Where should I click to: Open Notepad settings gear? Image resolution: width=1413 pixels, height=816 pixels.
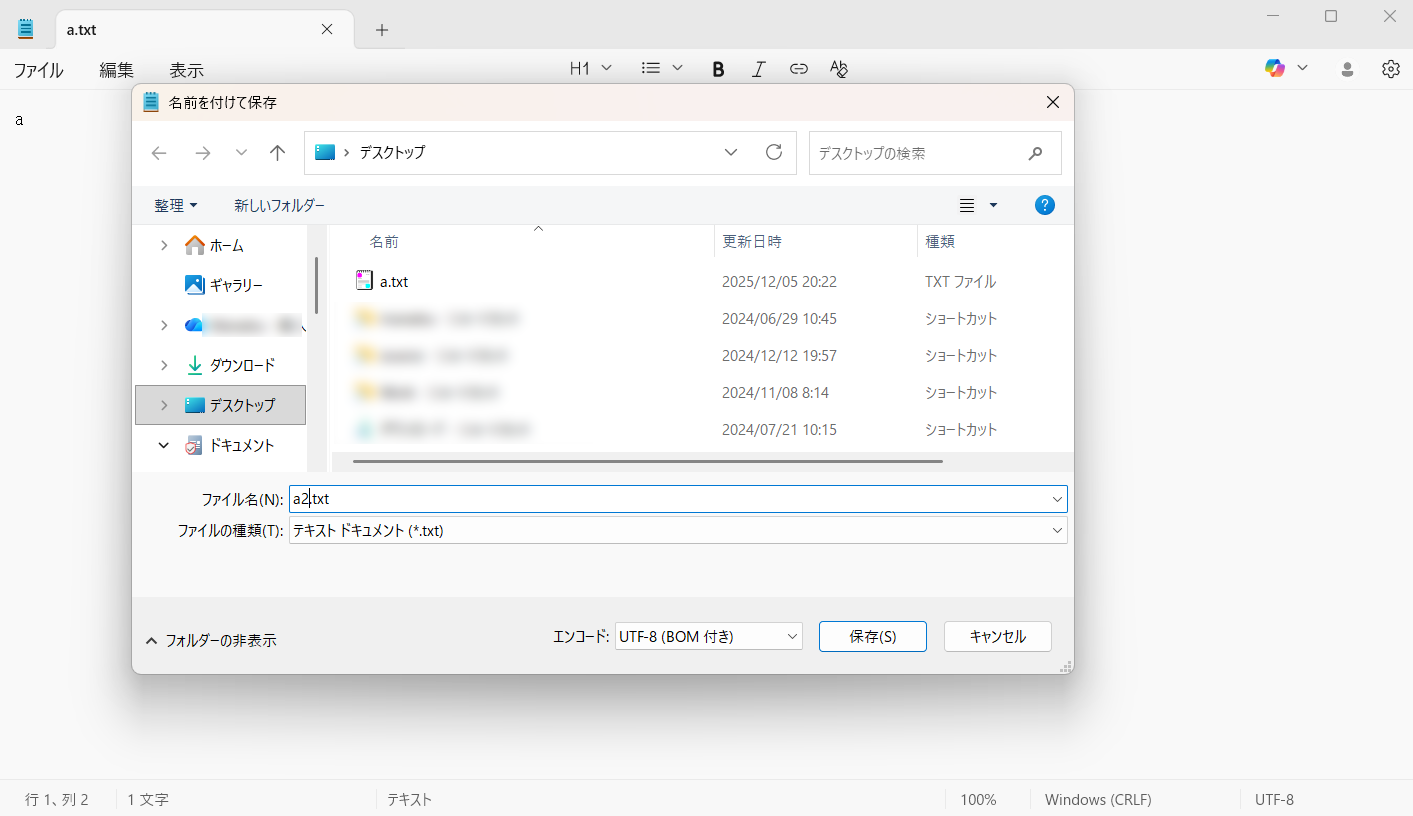[x=1390, y=69]
